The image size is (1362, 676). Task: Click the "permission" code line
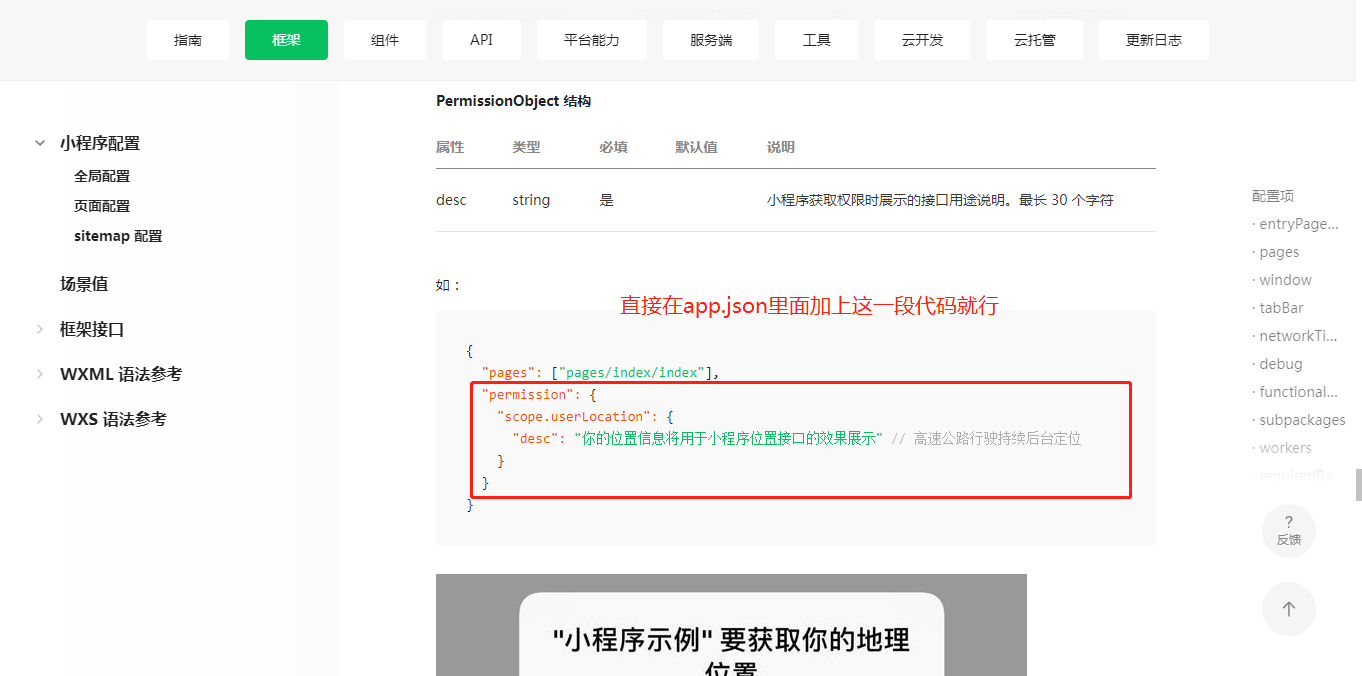(539, 394)
